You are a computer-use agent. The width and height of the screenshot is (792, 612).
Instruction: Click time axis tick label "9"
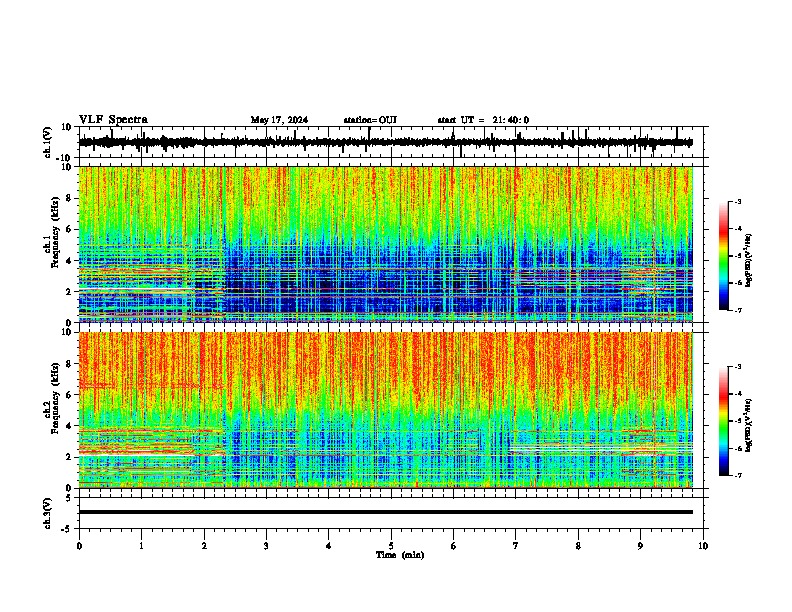tap(640, 546)
